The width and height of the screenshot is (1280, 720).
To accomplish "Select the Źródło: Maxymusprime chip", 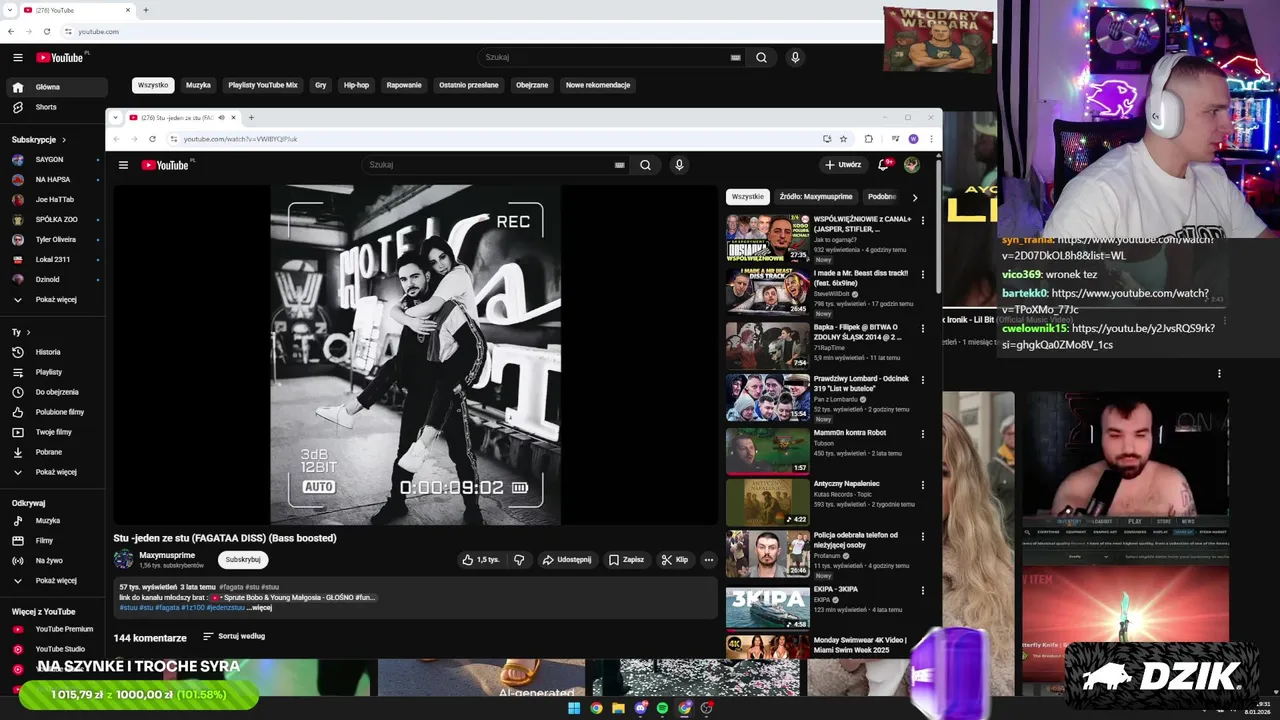I will click(x=816, y=197).
